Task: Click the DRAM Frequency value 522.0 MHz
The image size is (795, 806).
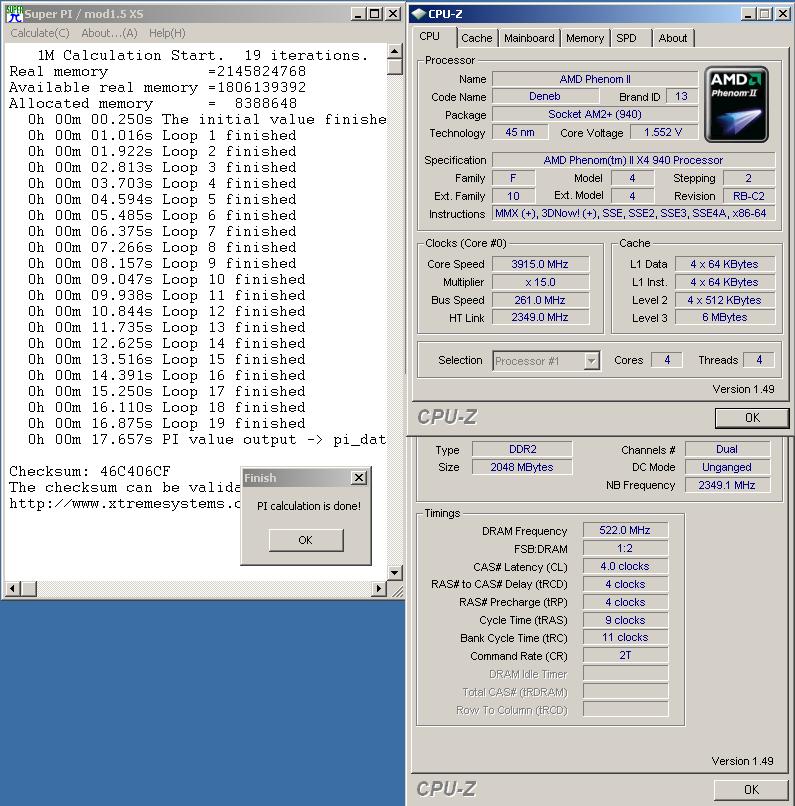Action: pos(625,530)
